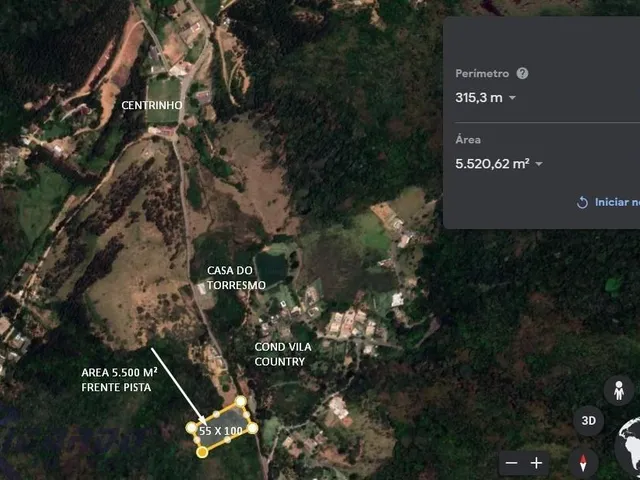Click the Perímetro label
This screenshot has width=640, height=480.
click(x=482, y=74)
